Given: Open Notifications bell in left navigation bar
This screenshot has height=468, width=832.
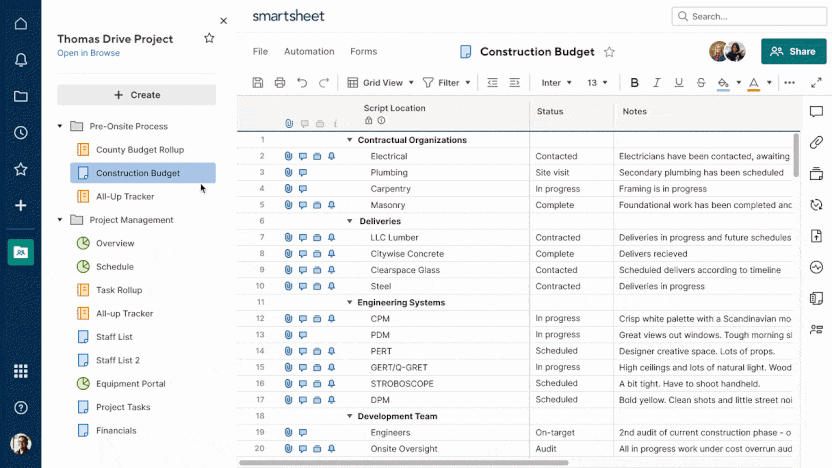Looking at the screenshot, I should 21,60.
